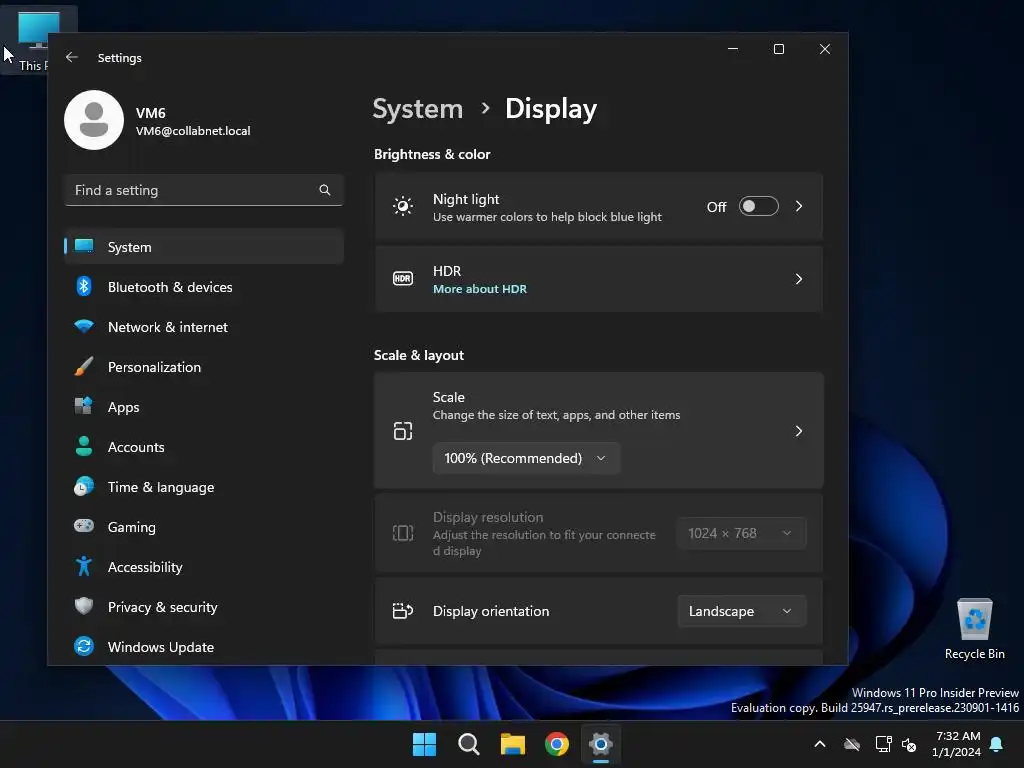
Task: Click the Settings gear in taskbar
Action: [x=601, y=744]
